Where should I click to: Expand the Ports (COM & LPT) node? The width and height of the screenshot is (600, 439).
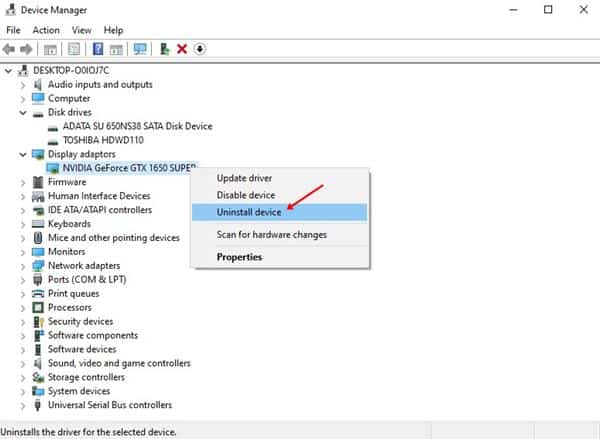23,280
